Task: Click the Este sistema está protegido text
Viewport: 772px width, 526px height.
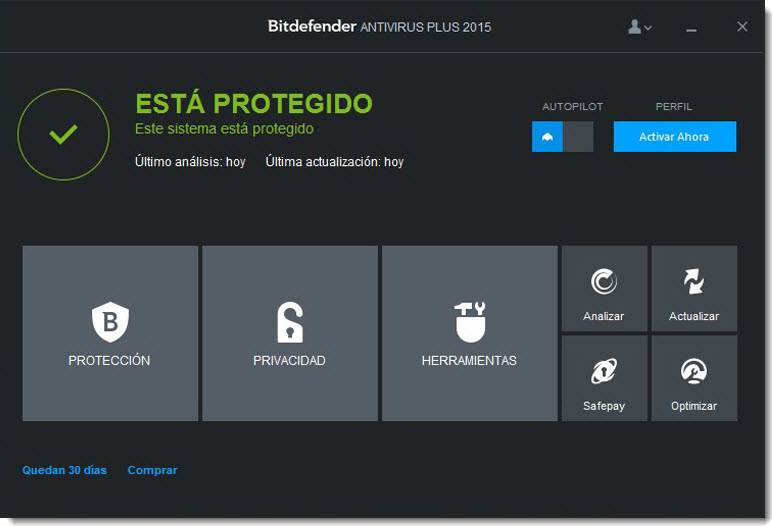Action: point(225,129)
